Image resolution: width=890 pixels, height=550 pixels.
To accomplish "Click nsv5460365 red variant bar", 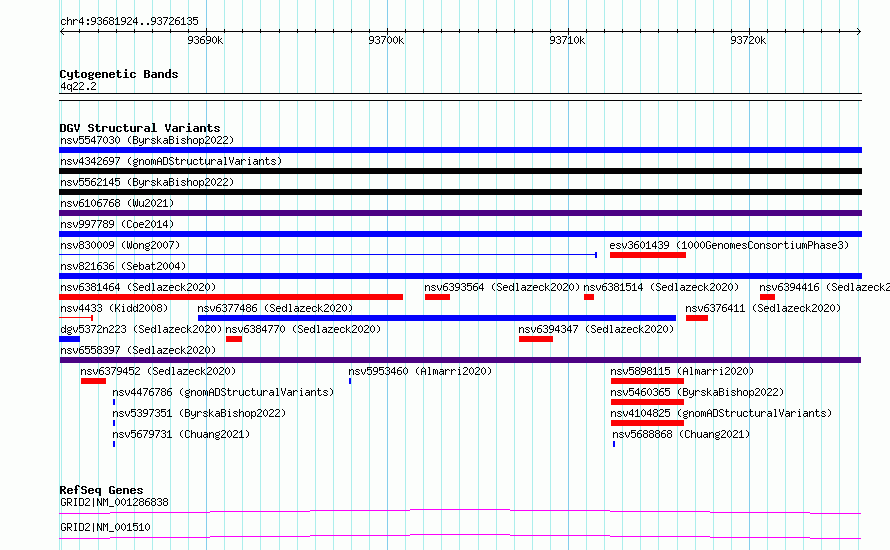I will pyautogui.click(x=647, y=402).
